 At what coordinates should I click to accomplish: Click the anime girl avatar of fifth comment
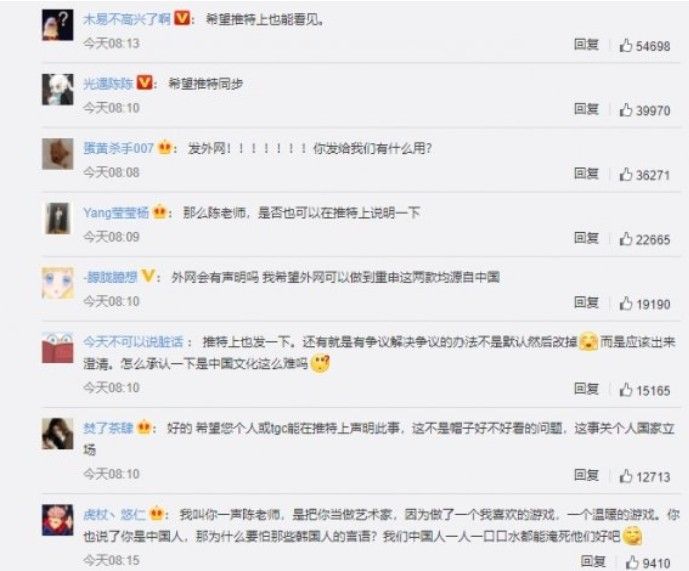pos(58,284)
